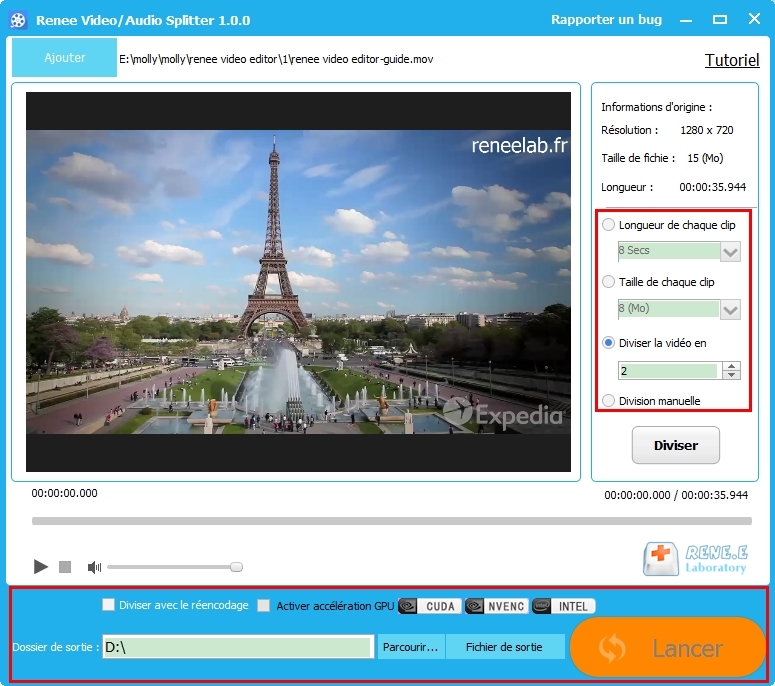
Task: Select Longueur de chaque clip option
Action: pyautogui.click(x=609, y=226)
